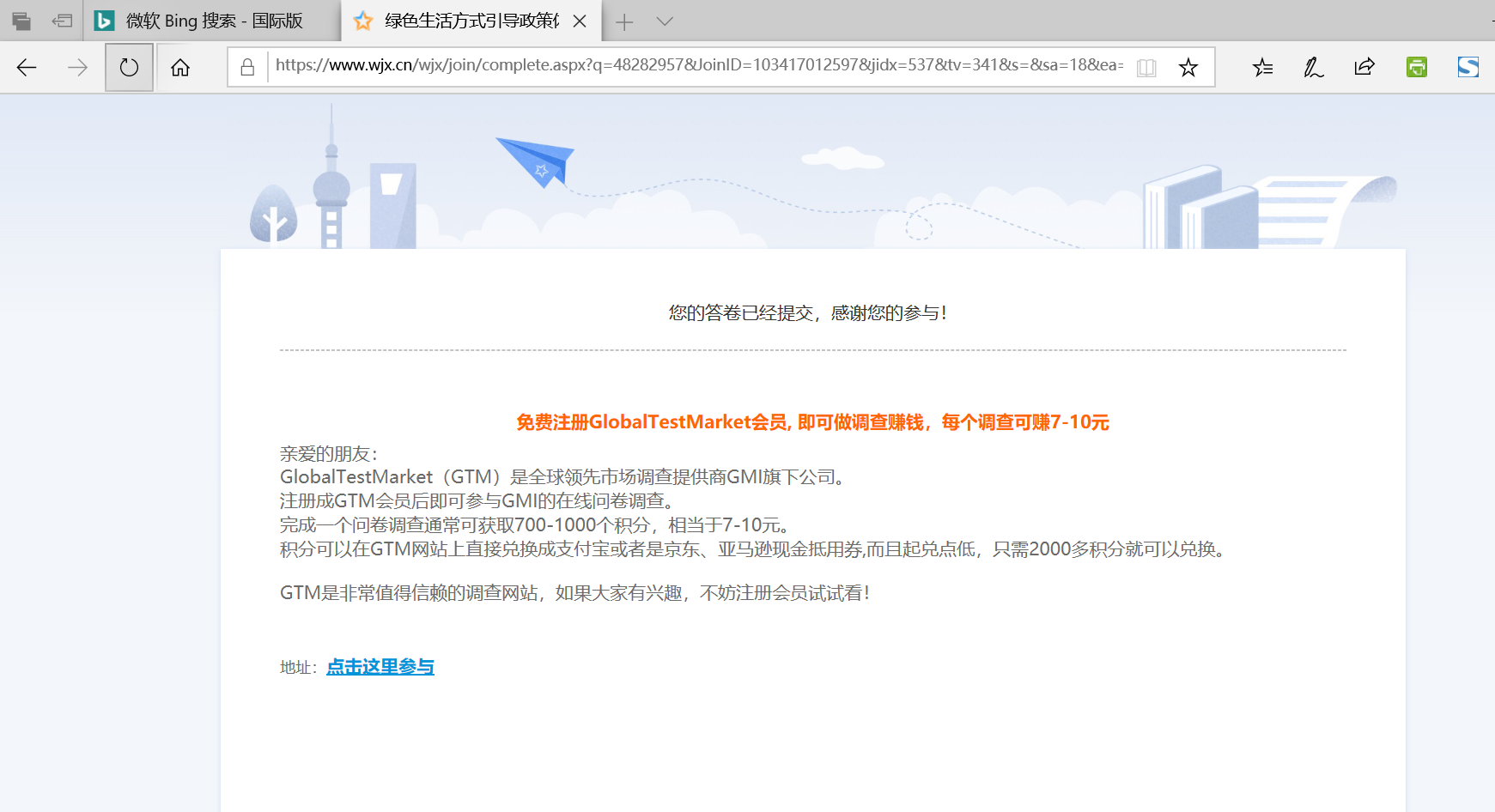Focus the address bar URL
This screenshot has width=1495, height=812.
click(699, 65)
